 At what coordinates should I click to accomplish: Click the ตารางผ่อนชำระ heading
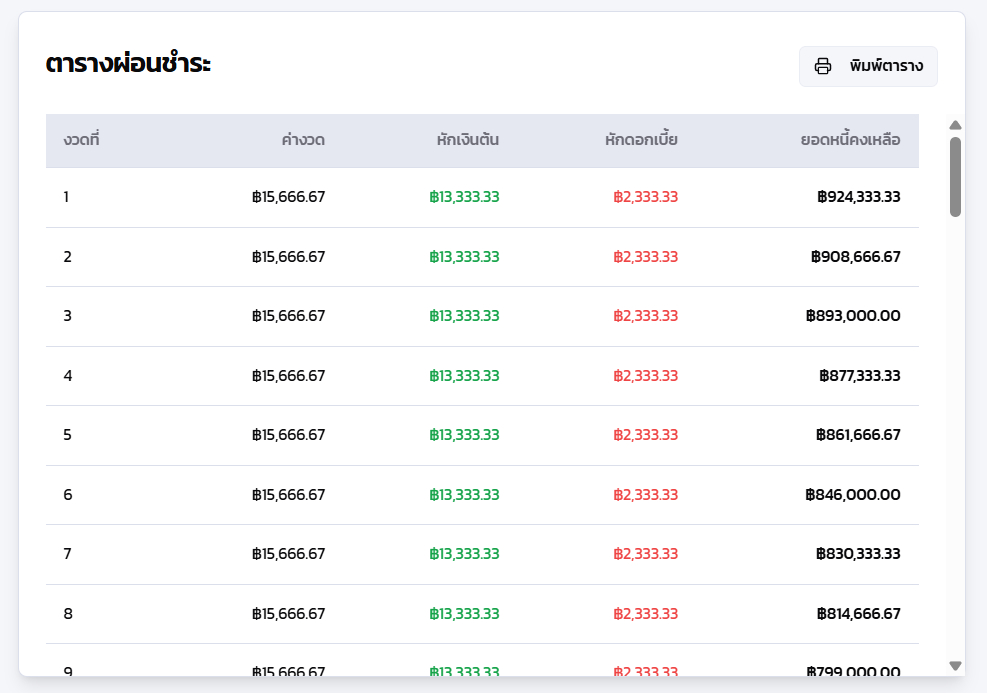coord(128,64)
